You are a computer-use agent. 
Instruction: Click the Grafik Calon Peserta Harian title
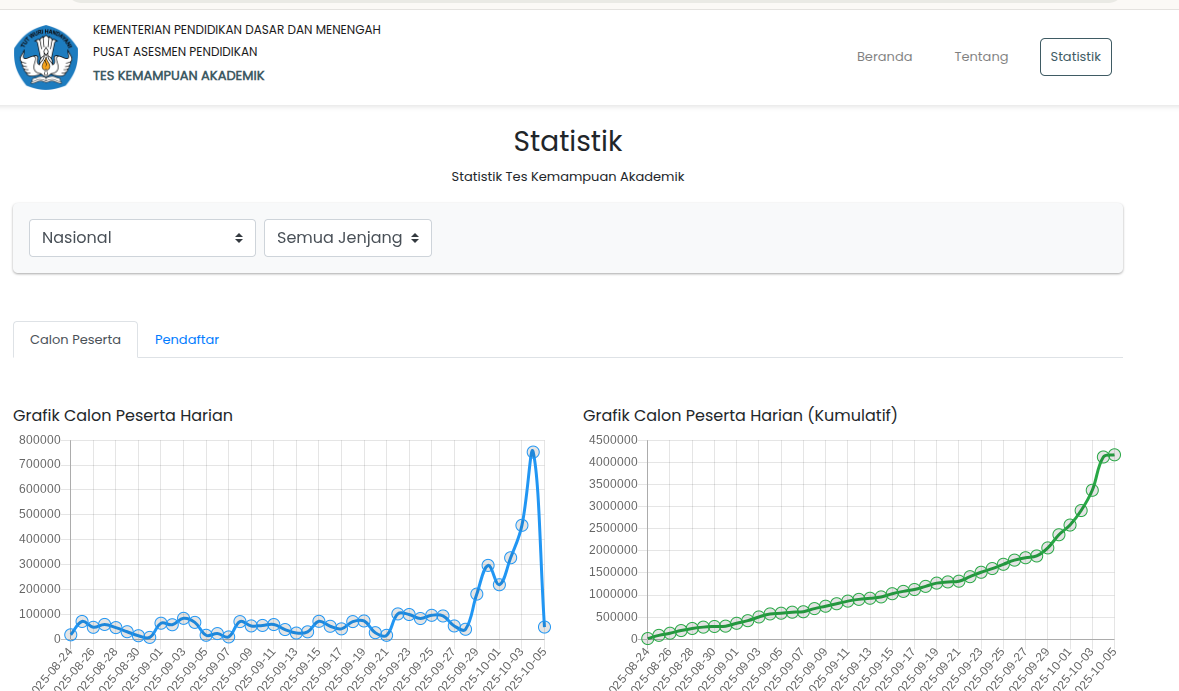pyautogui.click(x=123, y=415)
